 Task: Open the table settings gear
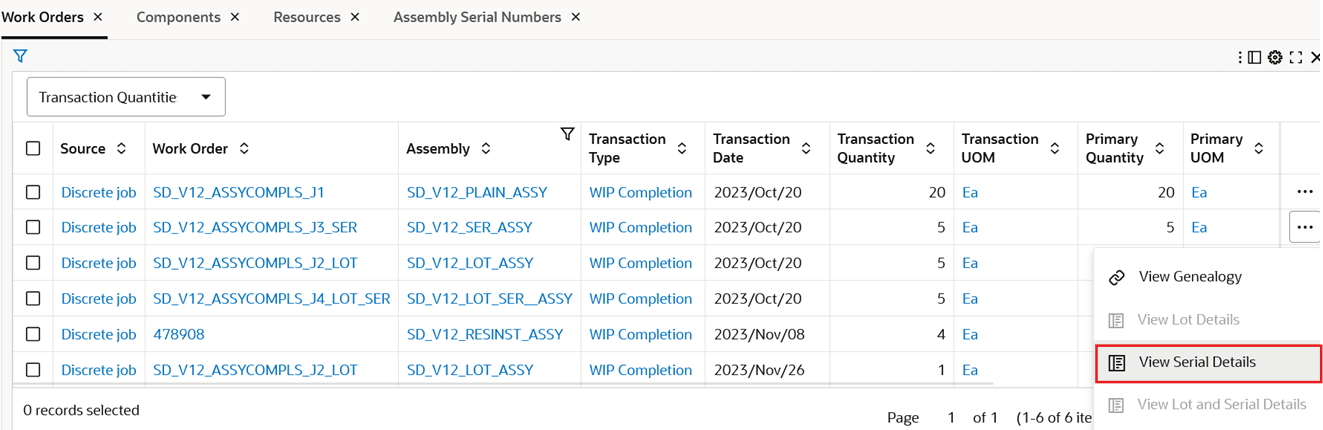[x=1275, y=57]
